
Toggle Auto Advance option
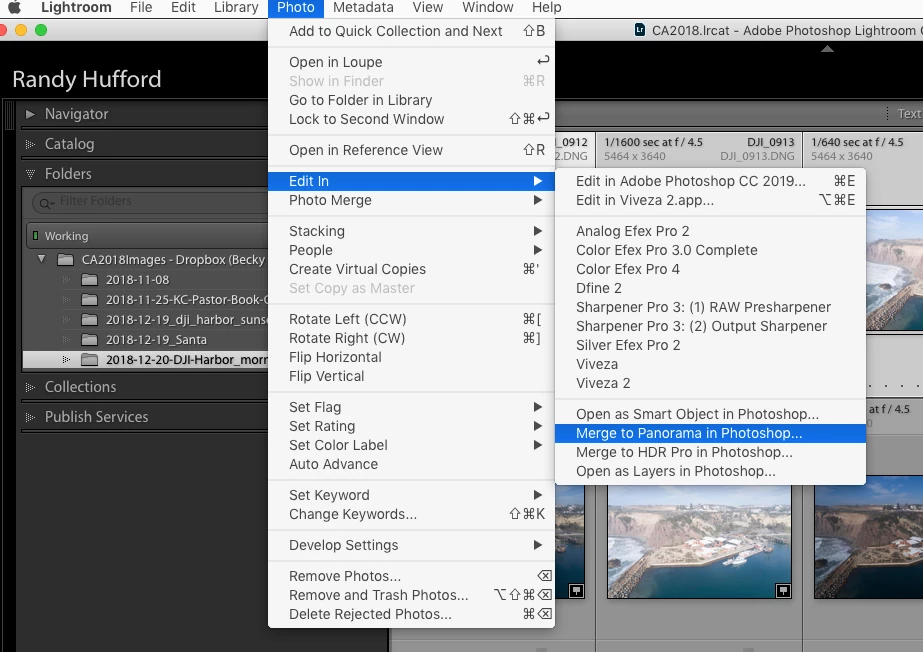coord(411,464)
